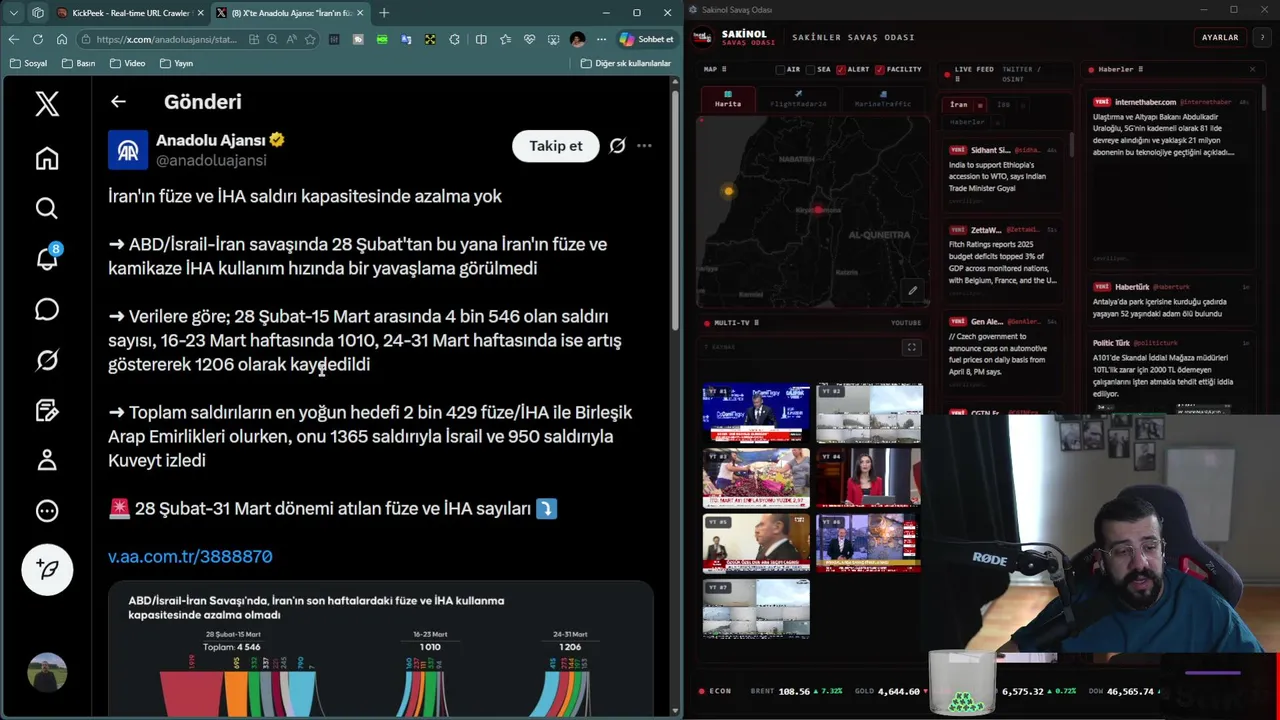Click help question mark in Sakinol
This screenshot has height=720, width=1280.
[1261, 37]
